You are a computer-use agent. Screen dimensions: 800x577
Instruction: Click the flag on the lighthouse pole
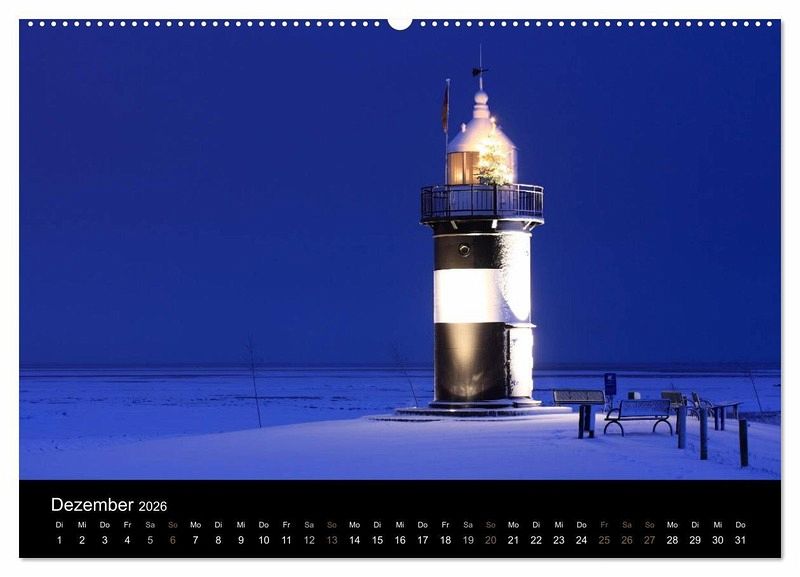tap(445, 110)
